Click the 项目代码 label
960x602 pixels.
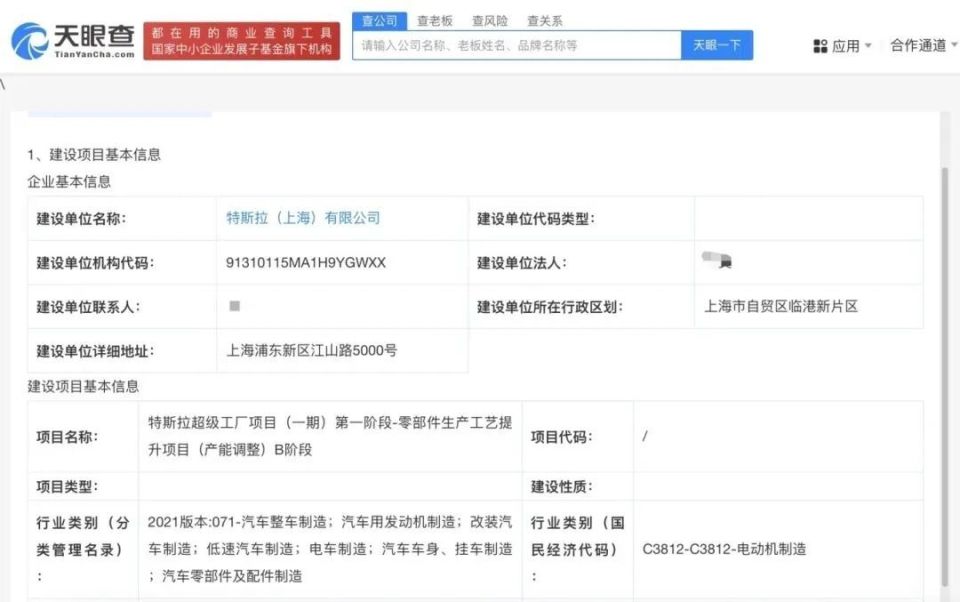pyautogui.click(x=561, y=437)
